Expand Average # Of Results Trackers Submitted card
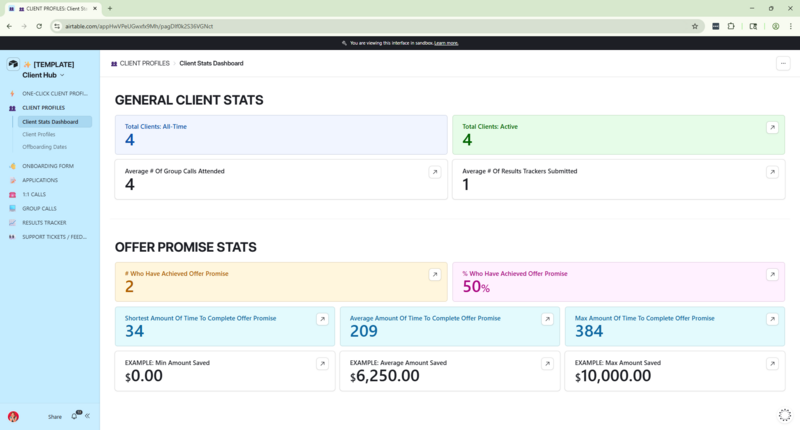The width and height of the screenshot is (800, 430). [x=772, y=172]
